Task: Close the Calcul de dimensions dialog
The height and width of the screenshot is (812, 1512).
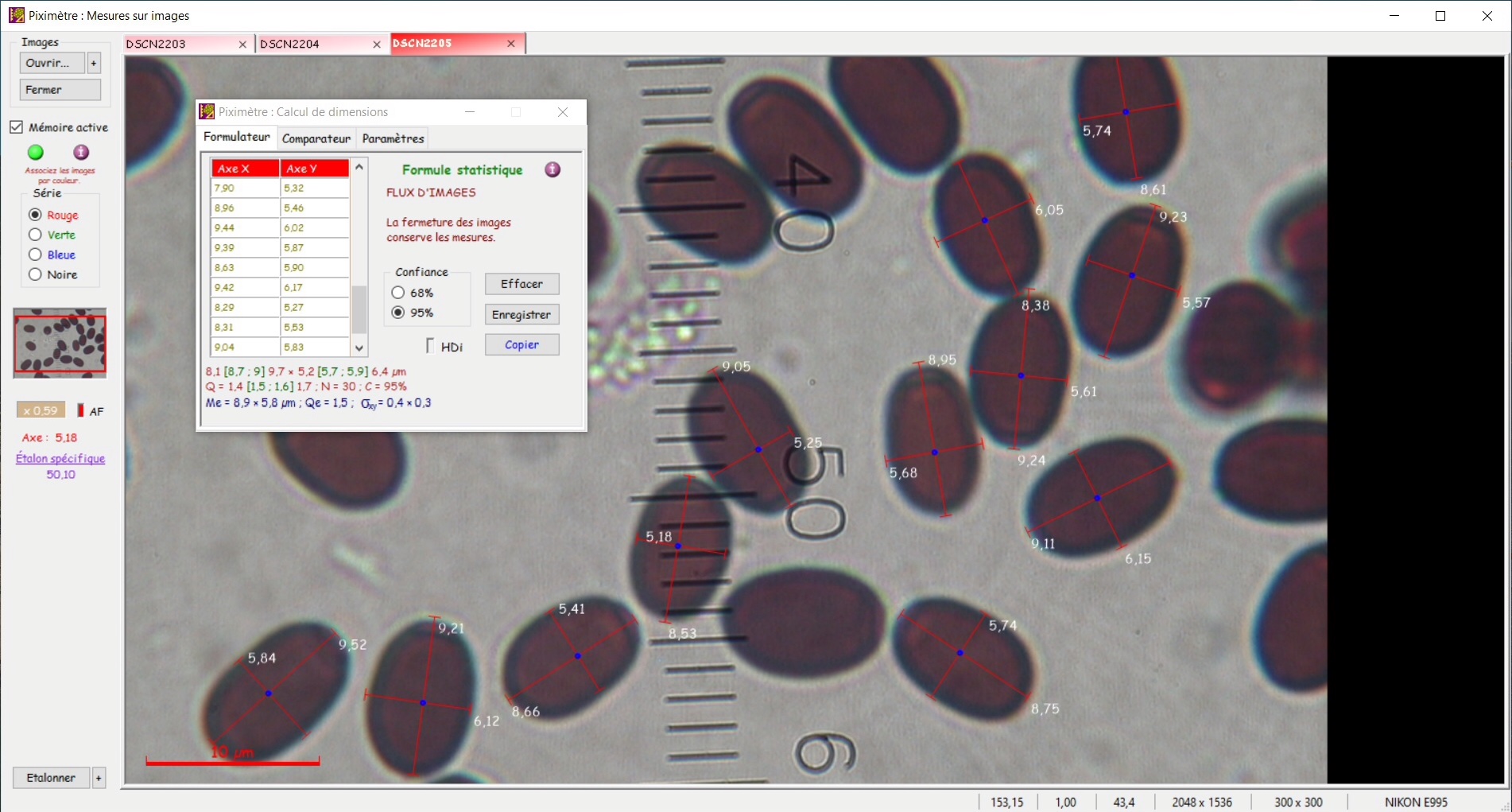Action: 563,112
